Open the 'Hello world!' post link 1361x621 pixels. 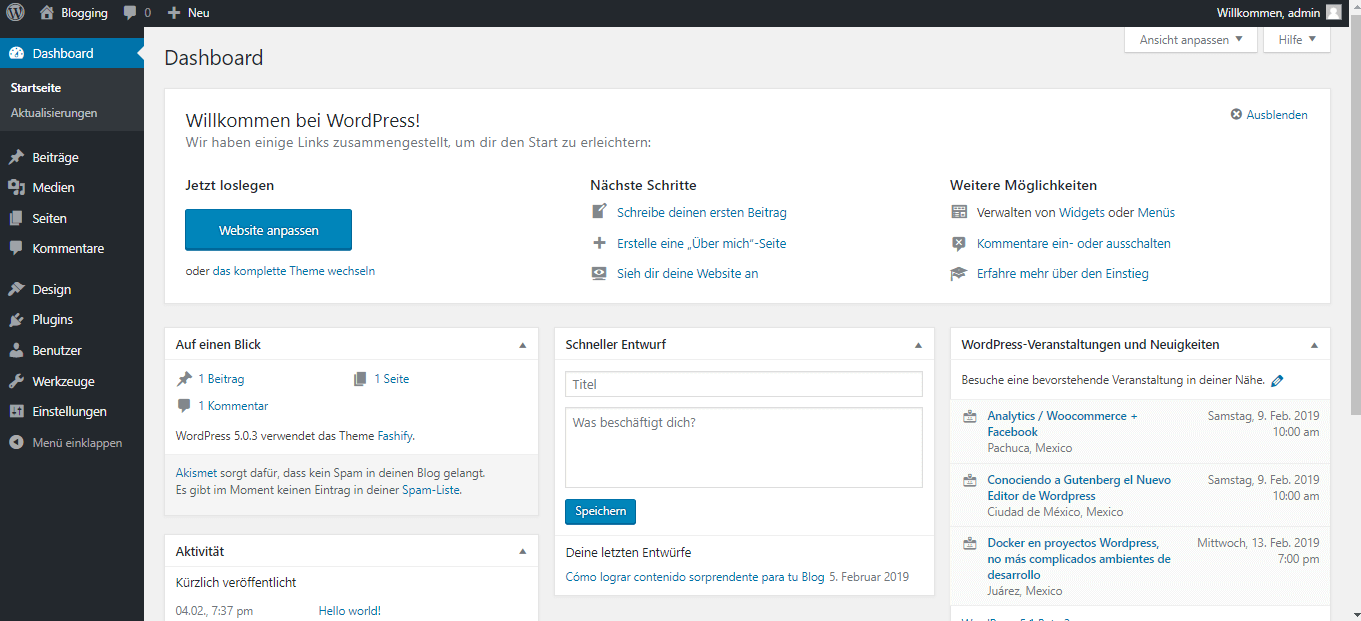(x=350, y=611)
